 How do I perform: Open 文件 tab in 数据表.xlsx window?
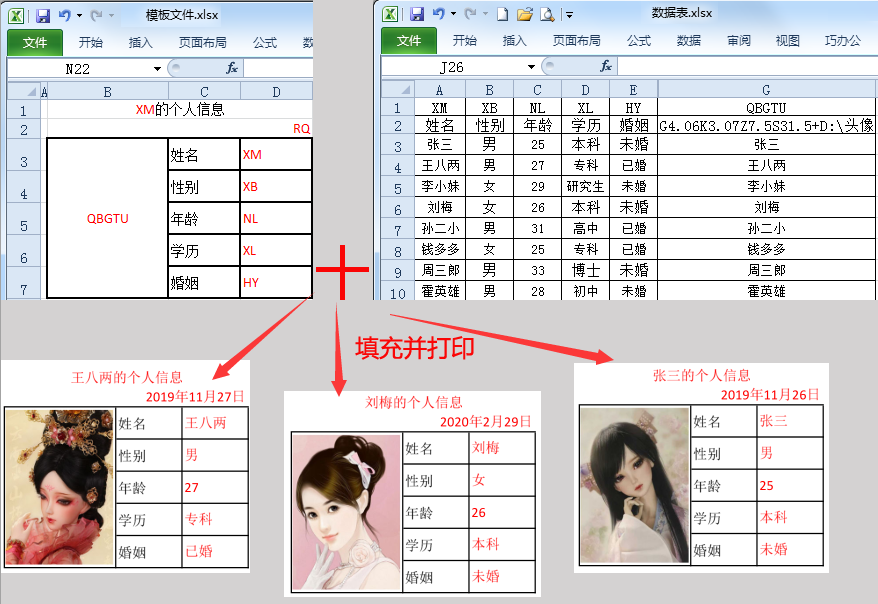click(409, 40)
